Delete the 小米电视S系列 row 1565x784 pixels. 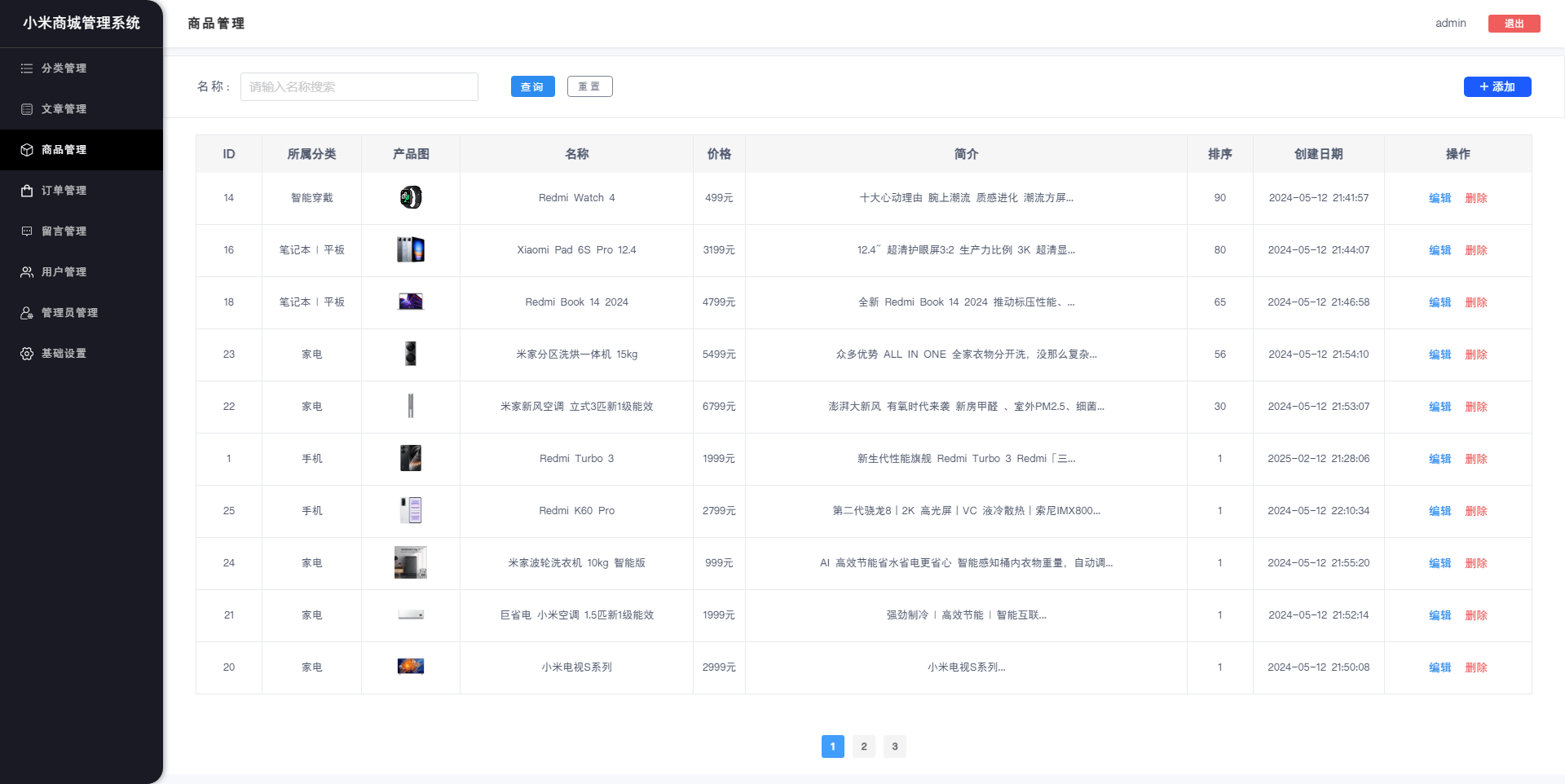pos(1476,667)
